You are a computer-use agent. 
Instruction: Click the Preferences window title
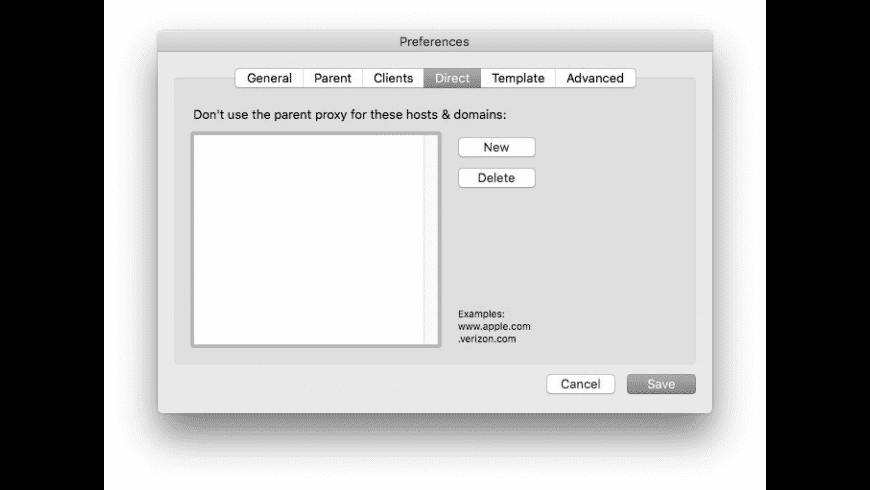point(434,42)
